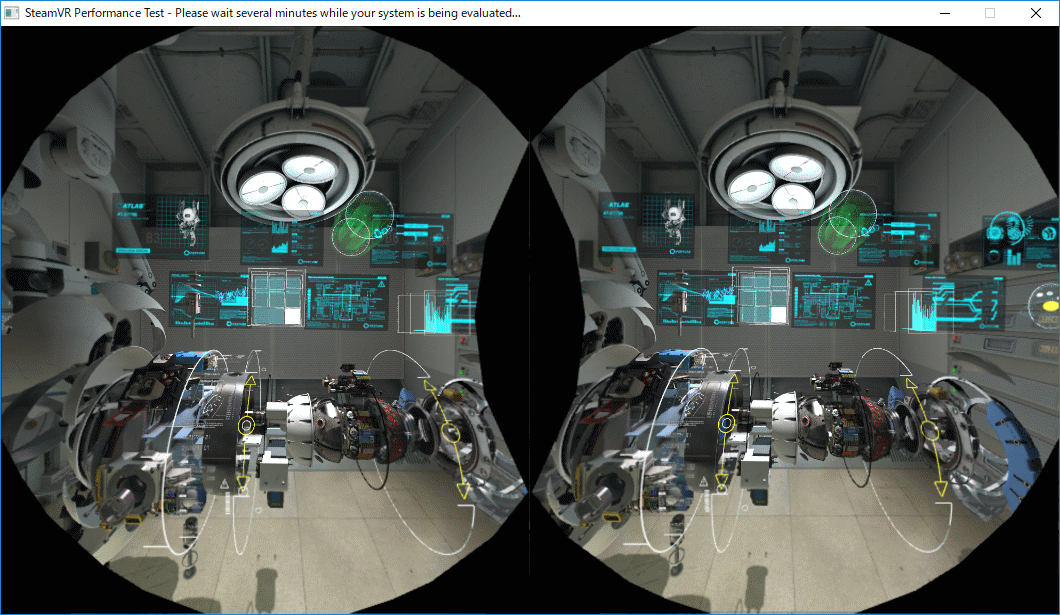This screenshot has height=615, width=1060.
Task: Click the green circular hologram in left eye view
Action: (x=362, y=224)
